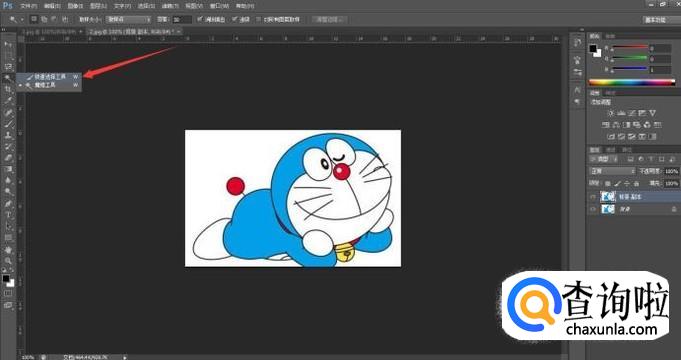Image resolution: width=681 pixels, height=360 pixels.
Task: Choose Quick Selection Tool from flyout
Action: pyautogui.click(x=49, y=76)
